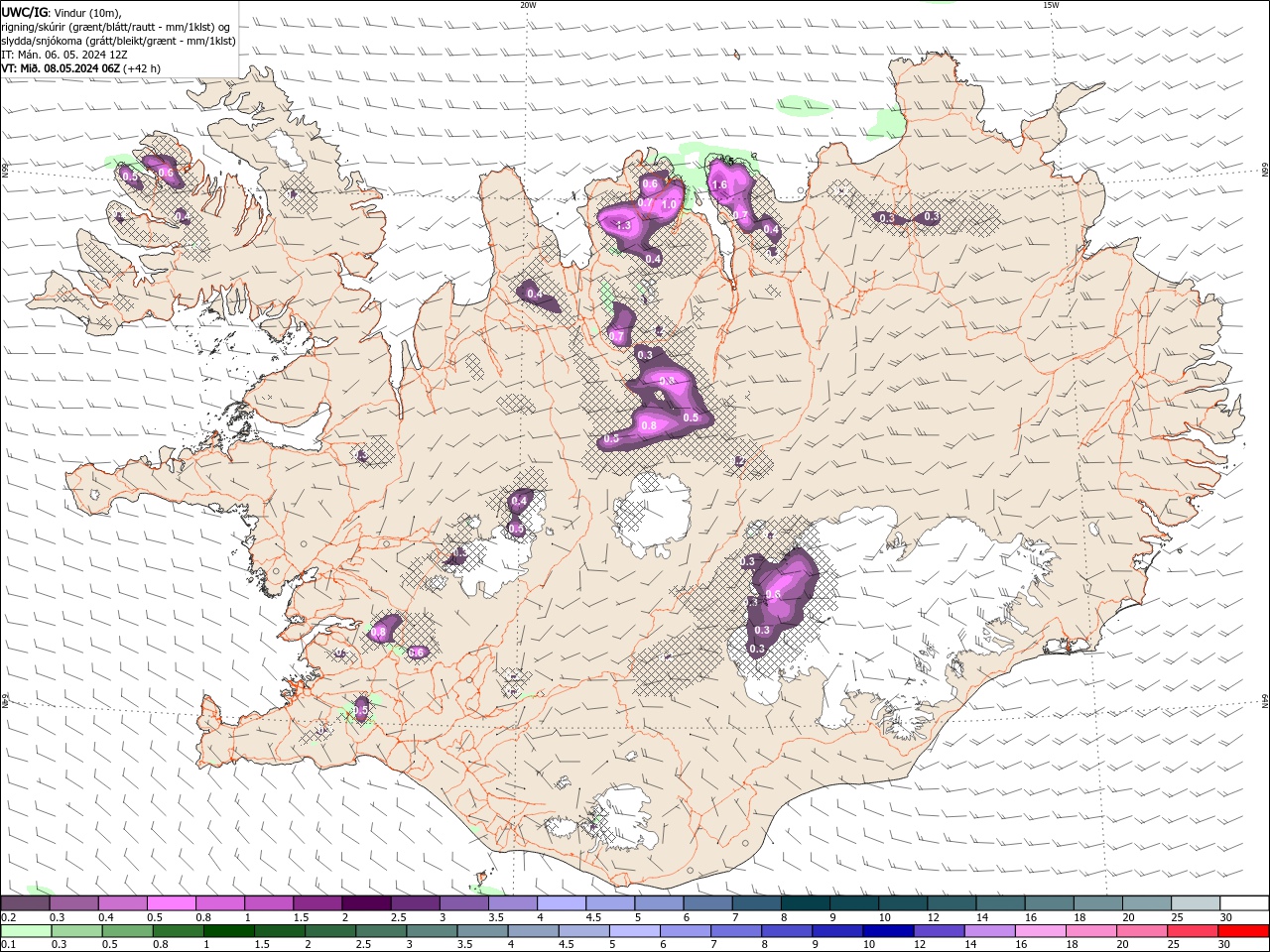Click the grey-teal 16–18 snow legend swatch

point(1050,903)
